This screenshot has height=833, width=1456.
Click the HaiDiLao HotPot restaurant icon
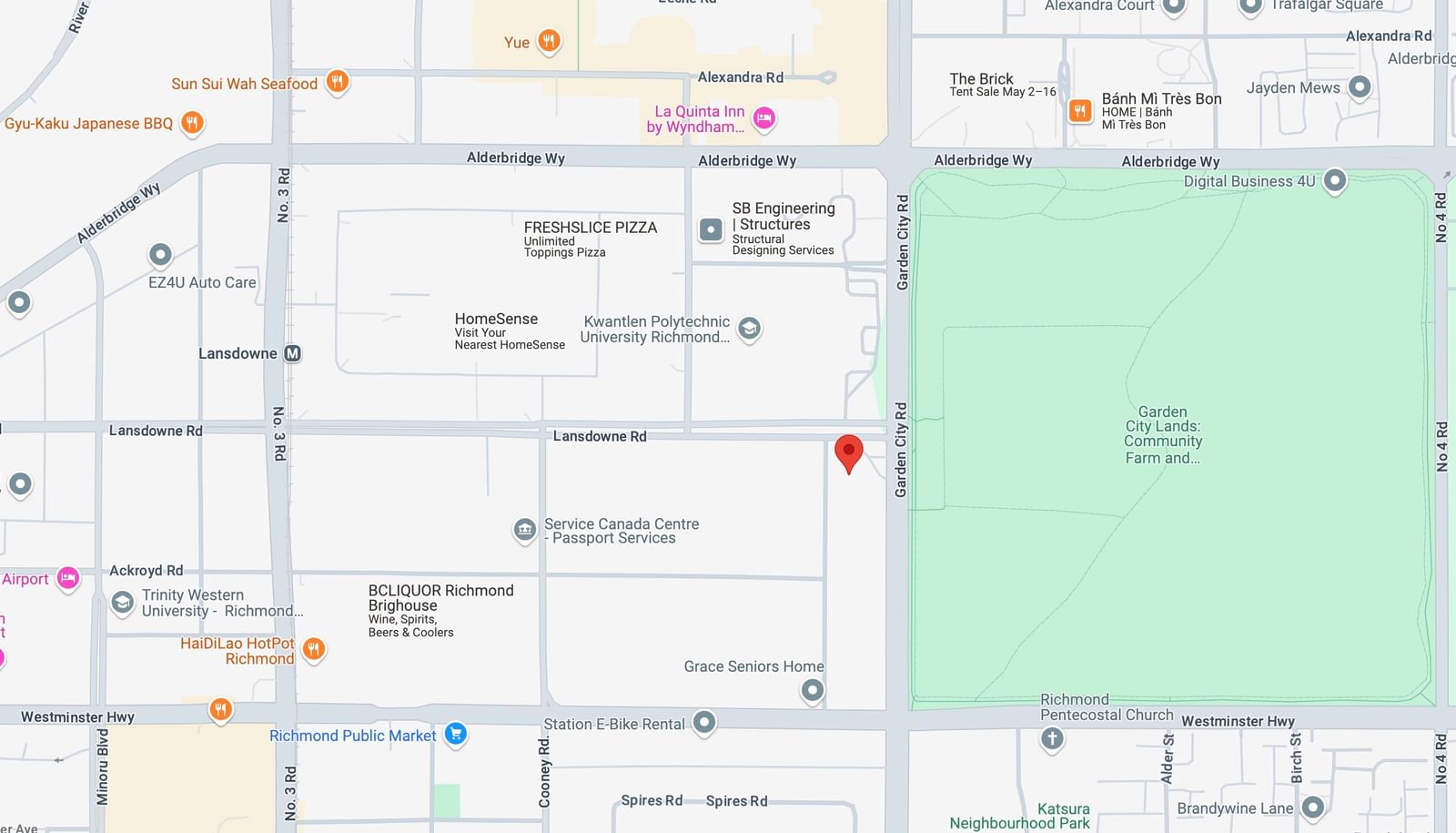click(314, 650)
